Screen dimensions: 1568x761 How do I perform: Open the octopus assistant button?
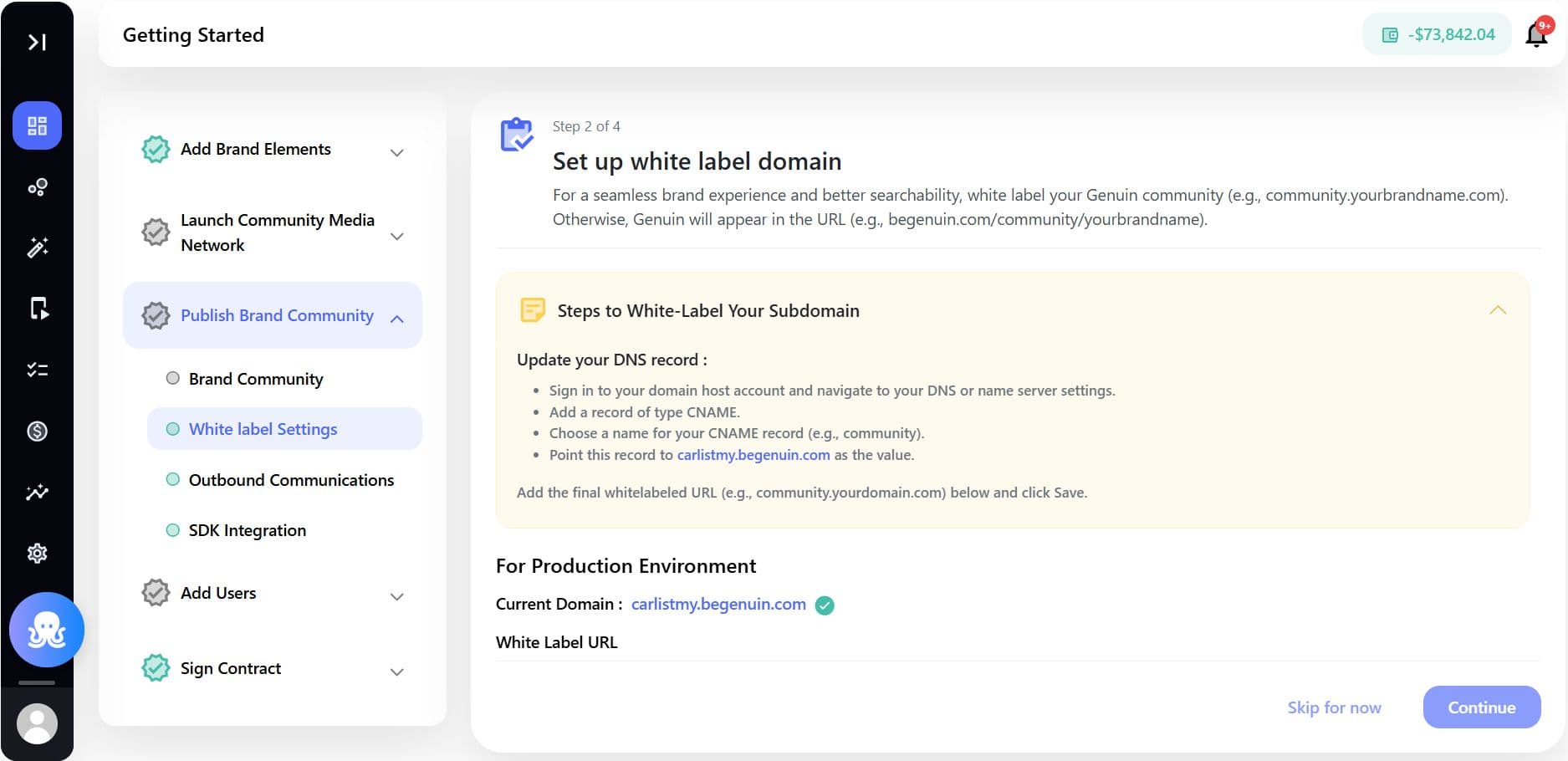click(x=47, y=630)
